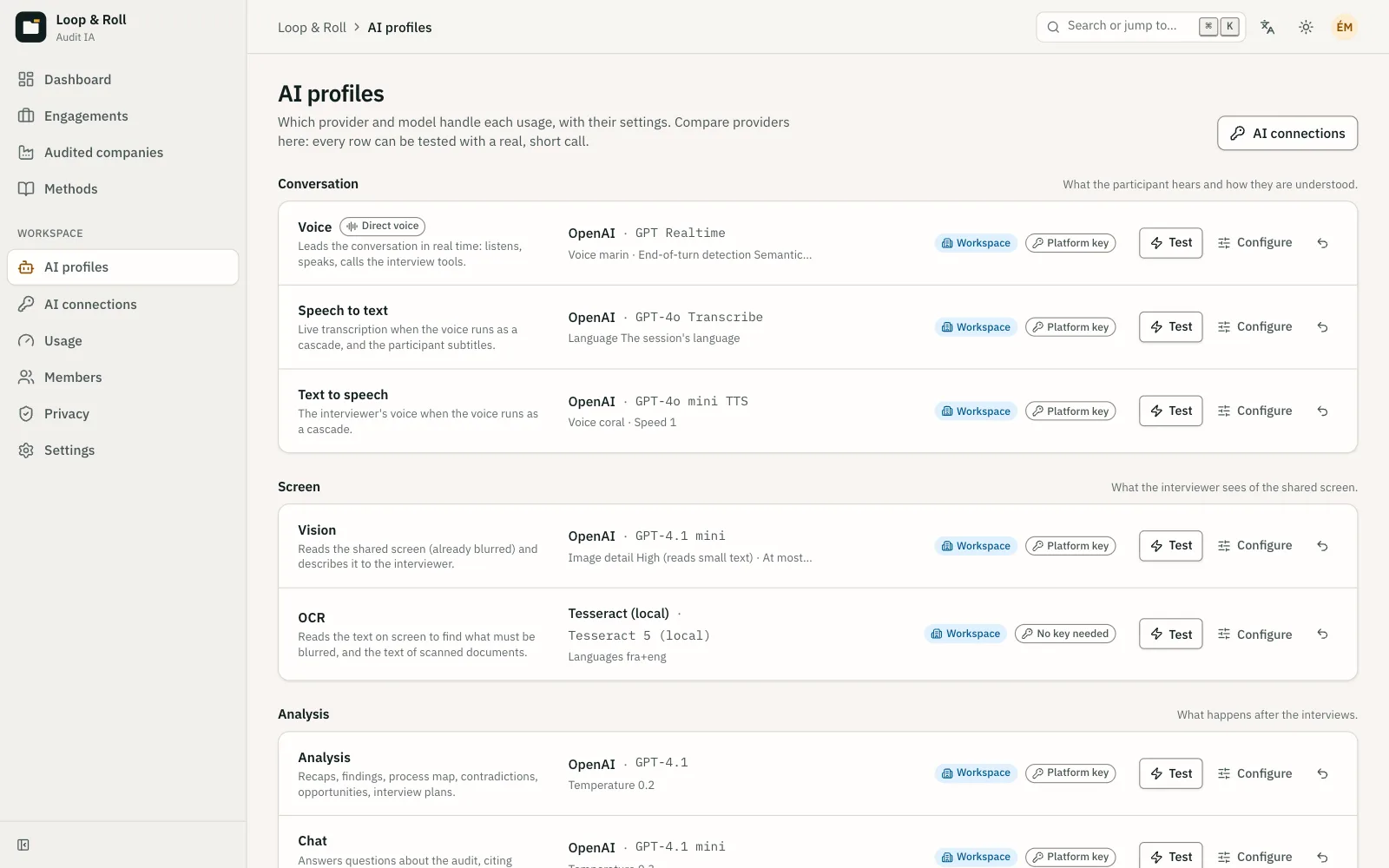Test the OCR profile
The height and width of the screenshot is (868, 1389).
point(1170,635)
